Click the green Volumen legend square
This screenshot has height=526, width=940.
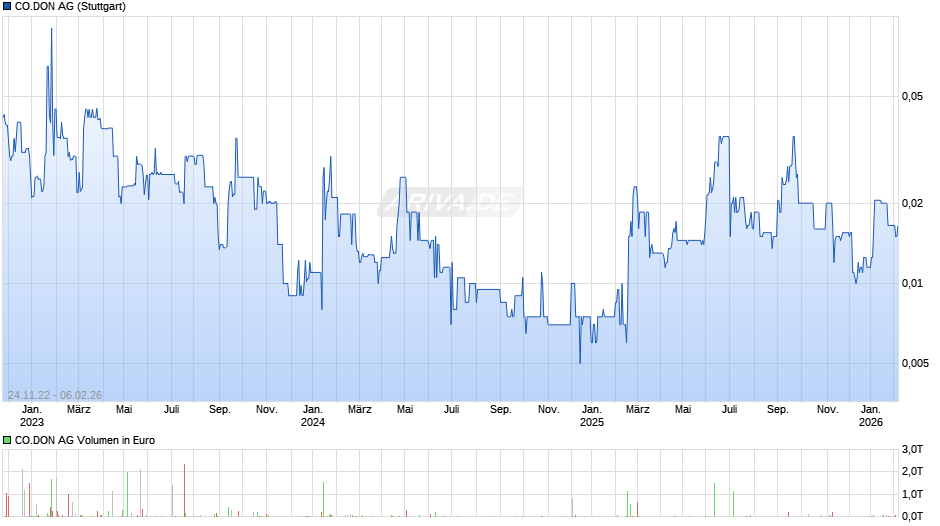coord(7,440)
